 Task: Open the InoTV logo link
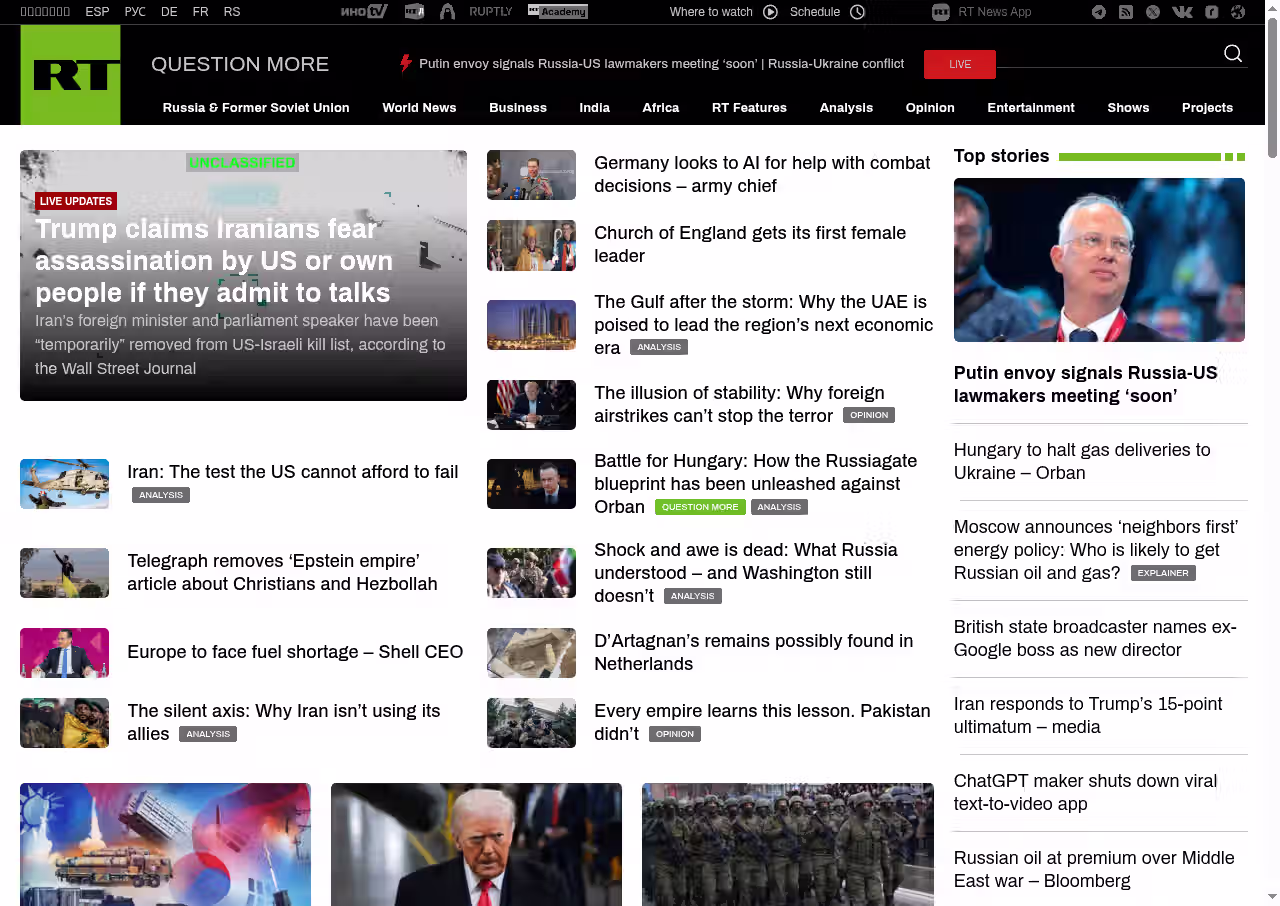(x=363, y=12)
